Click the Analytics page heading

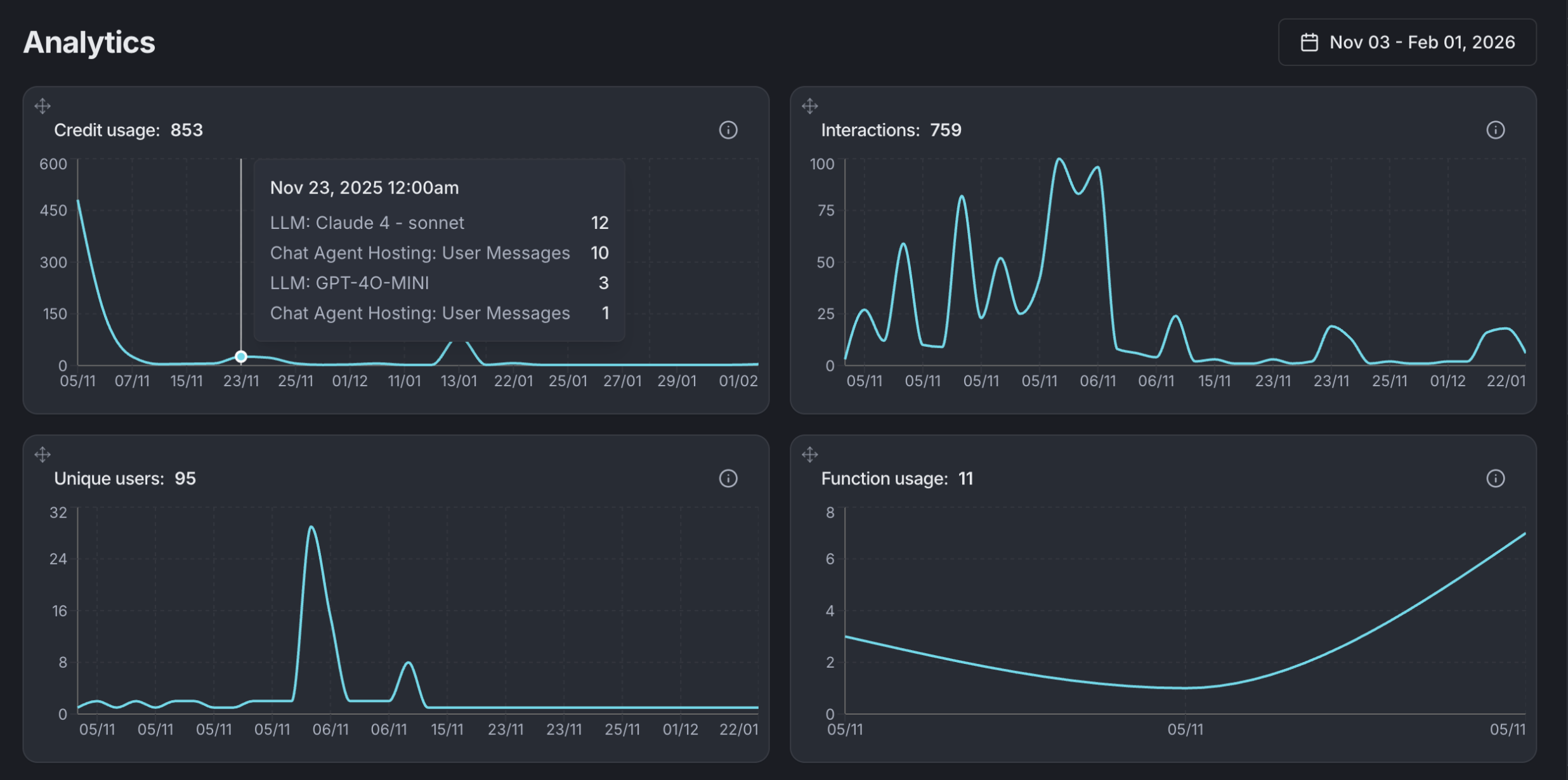88,41
